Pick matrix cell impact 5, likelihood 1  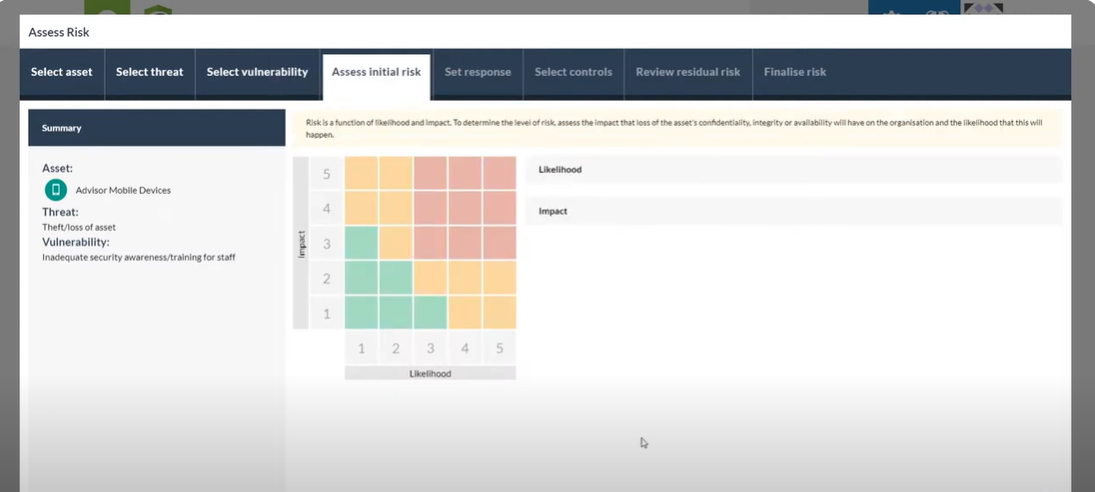361,173
